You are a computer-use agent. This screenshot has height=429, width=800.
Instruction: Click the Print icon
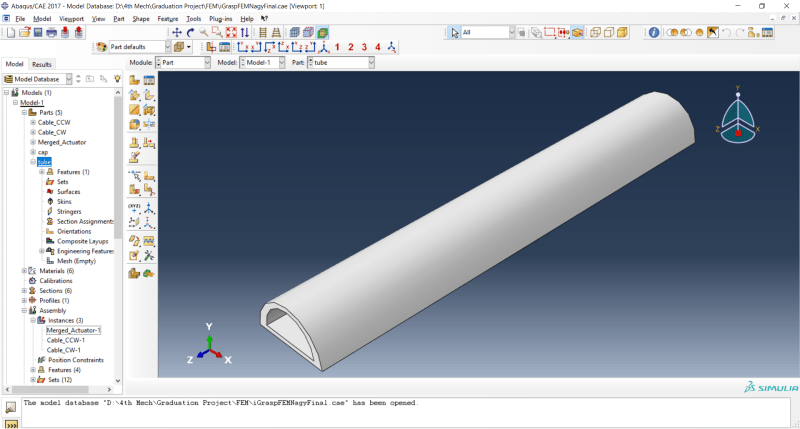click(x=52, y=33)
